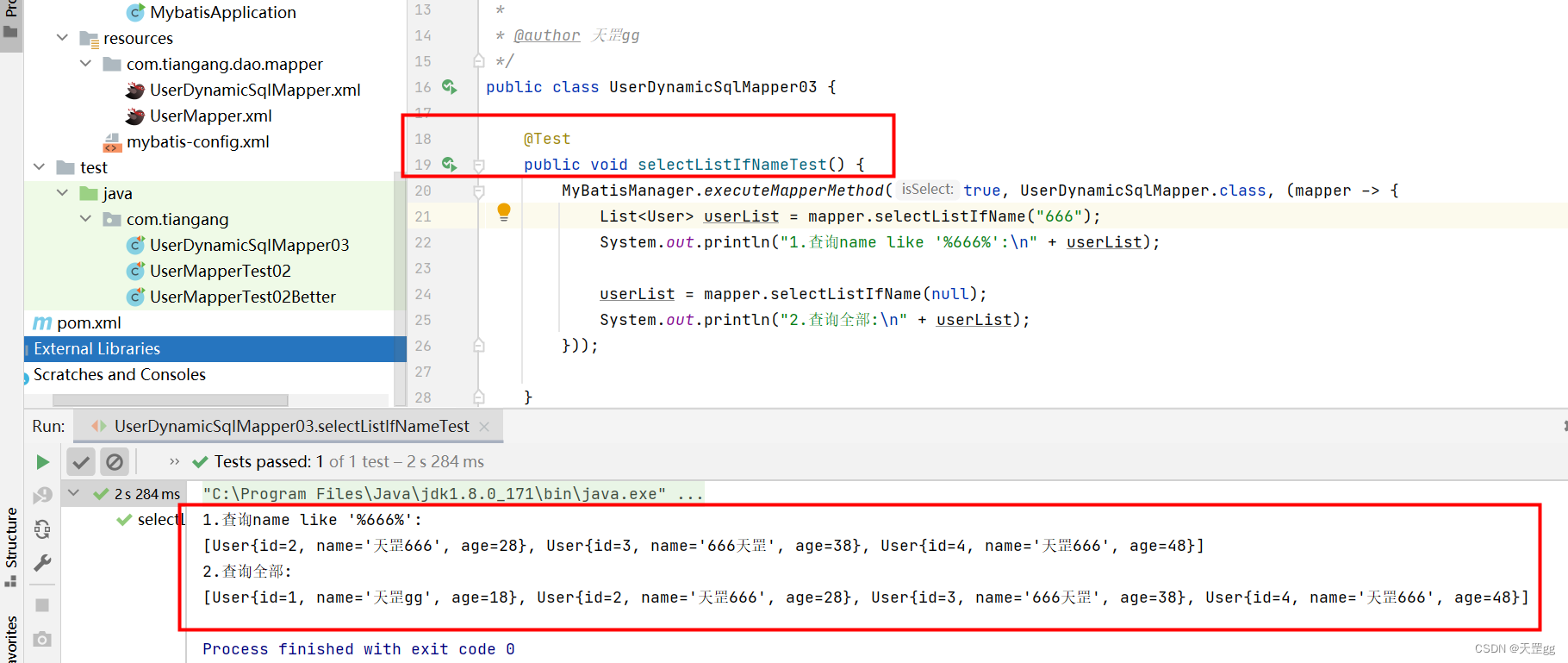
Task: Click the @Test annotation on line 18
Action: (547, 139)
